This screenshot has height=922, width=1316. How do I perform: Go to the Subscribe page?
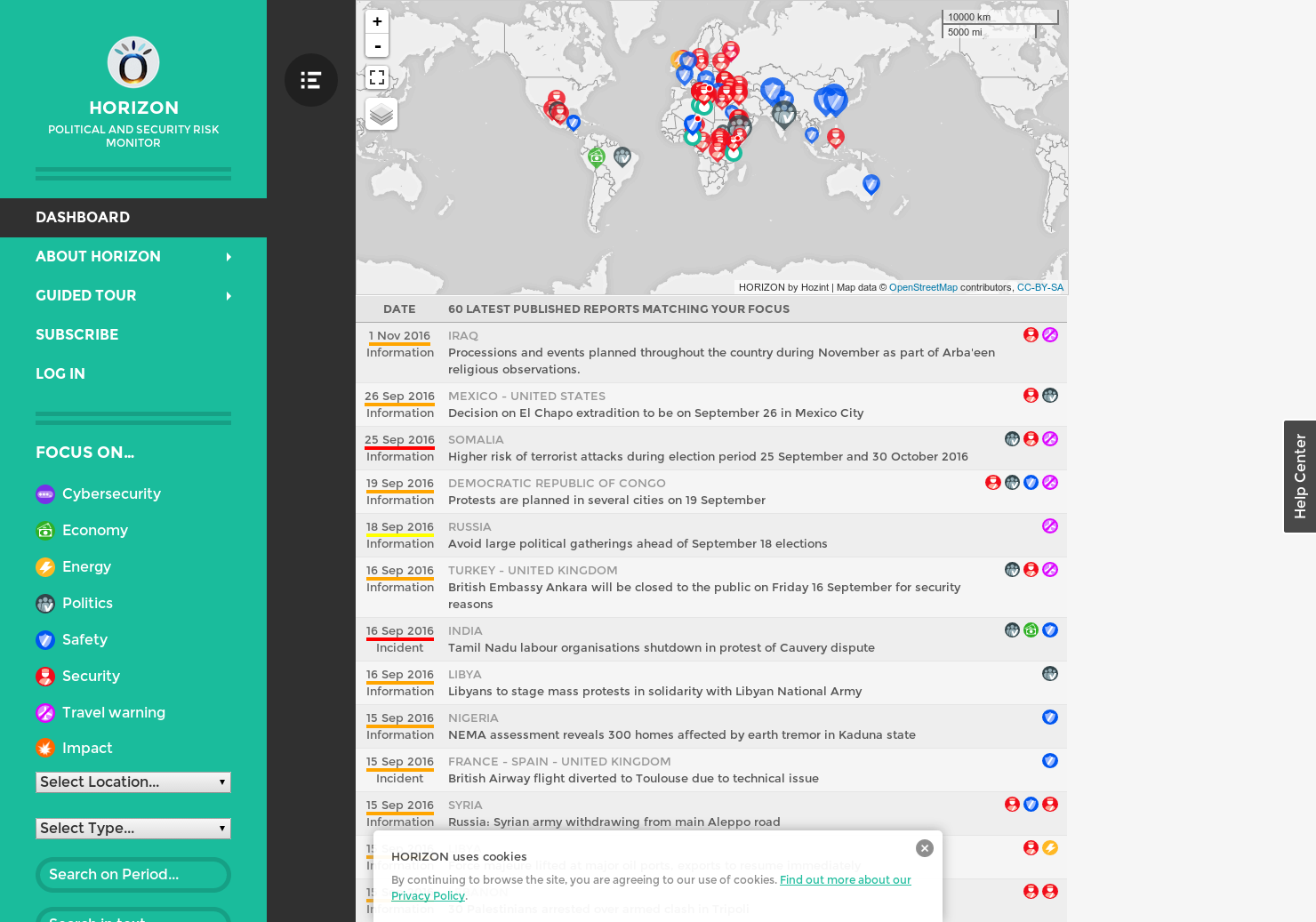coord(76,335)
